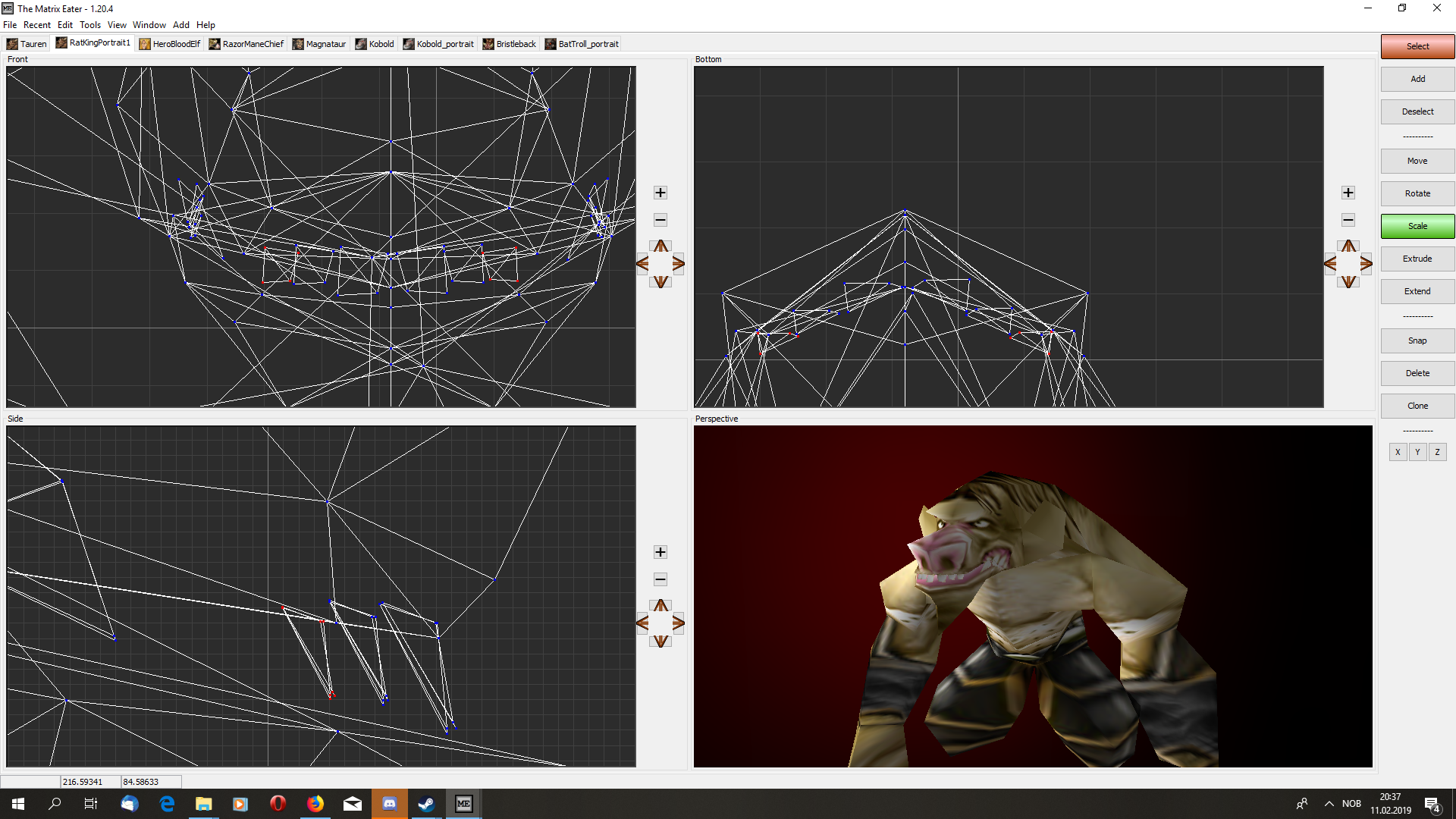Zoom in the Front viewport with plus
Viewport: 1456px width, 819px height.
pos(661,193)
